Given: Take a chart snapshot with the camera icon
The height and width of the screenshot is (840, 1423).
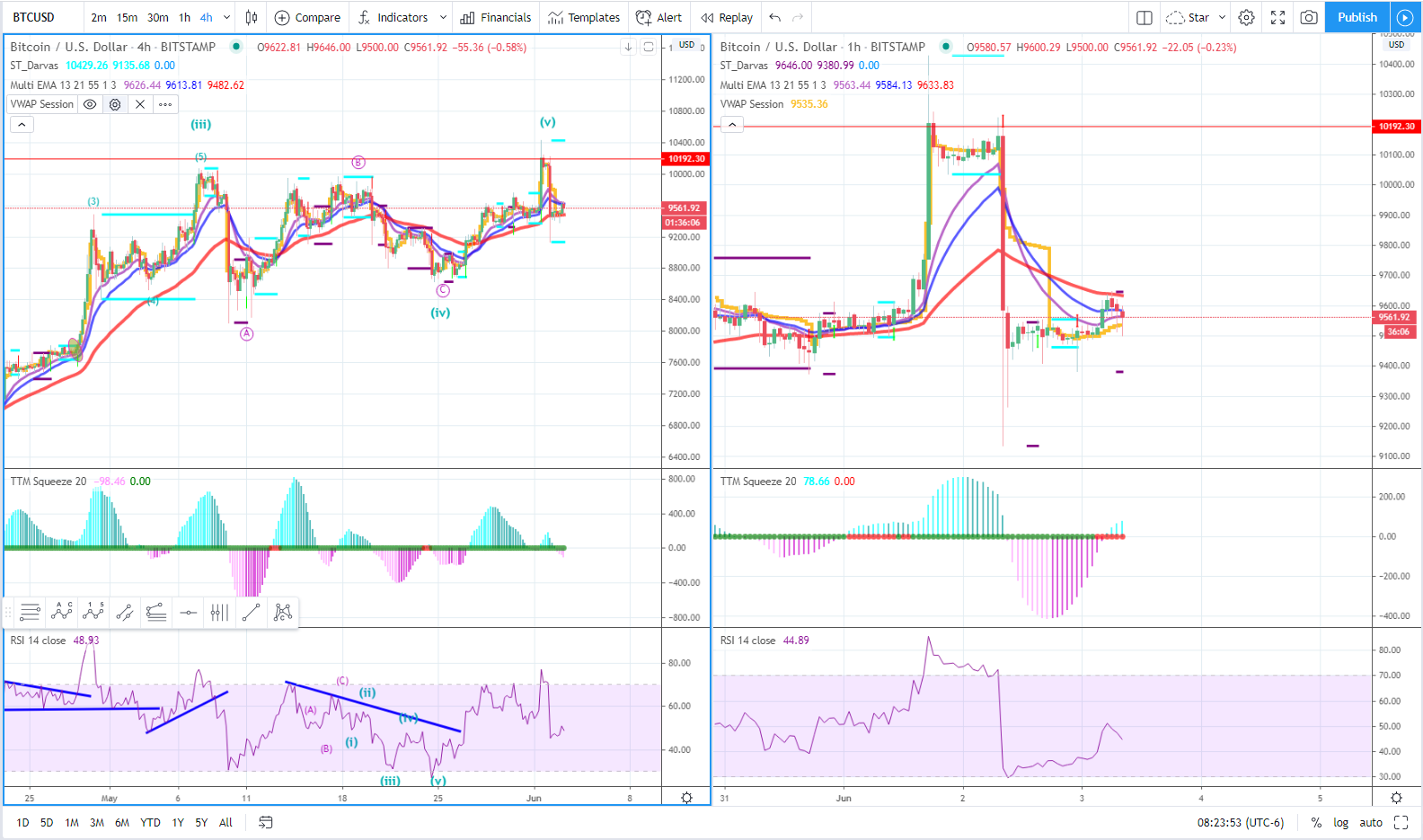Looking at the screenshot, I should [1309, 17].
